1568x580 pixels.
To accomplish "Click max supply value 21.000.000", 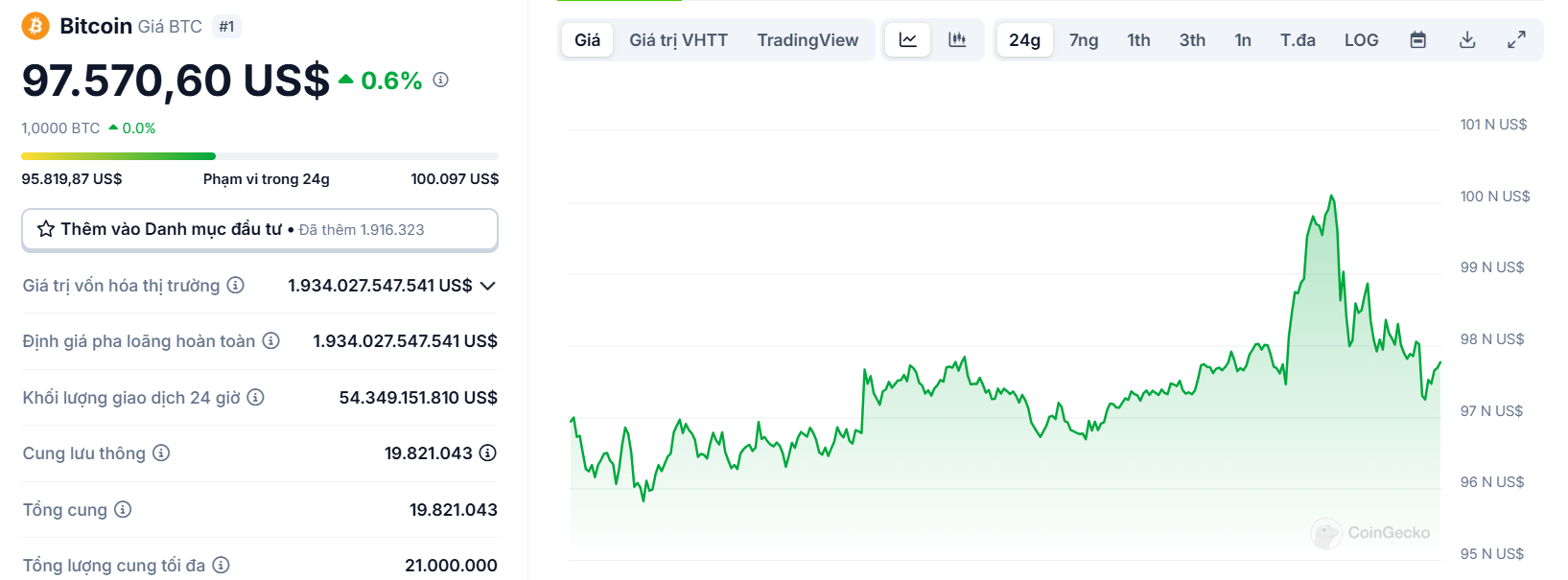I will coord(451,565).
